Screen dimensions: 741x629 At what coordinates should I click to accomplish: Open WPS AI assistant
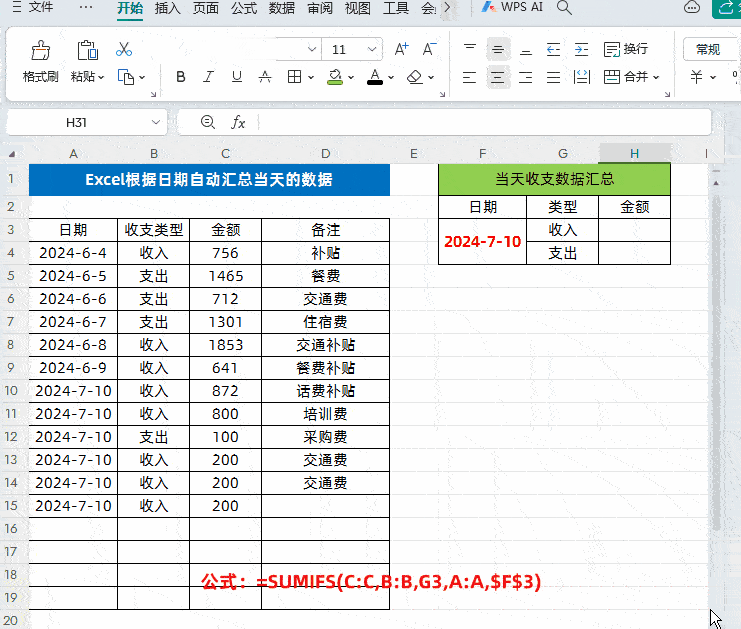(x=512, y=8)
